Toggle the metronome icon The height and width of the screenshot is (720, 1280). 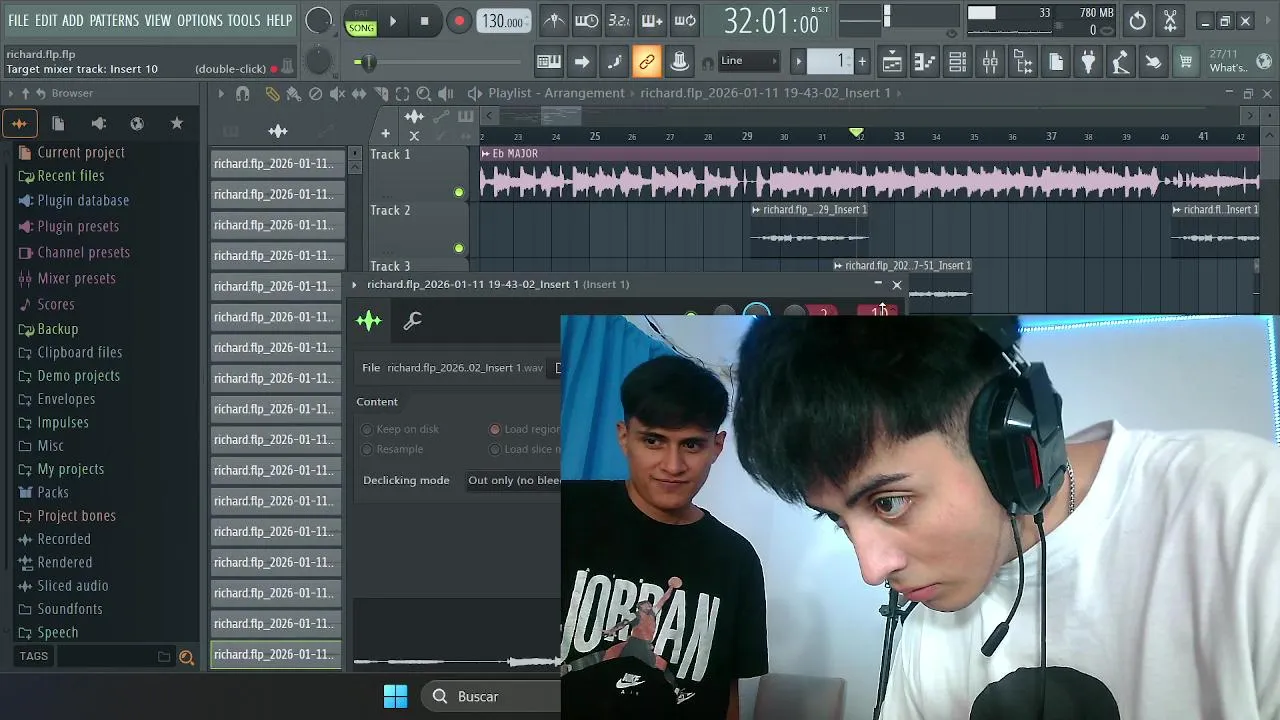[554, 21]
